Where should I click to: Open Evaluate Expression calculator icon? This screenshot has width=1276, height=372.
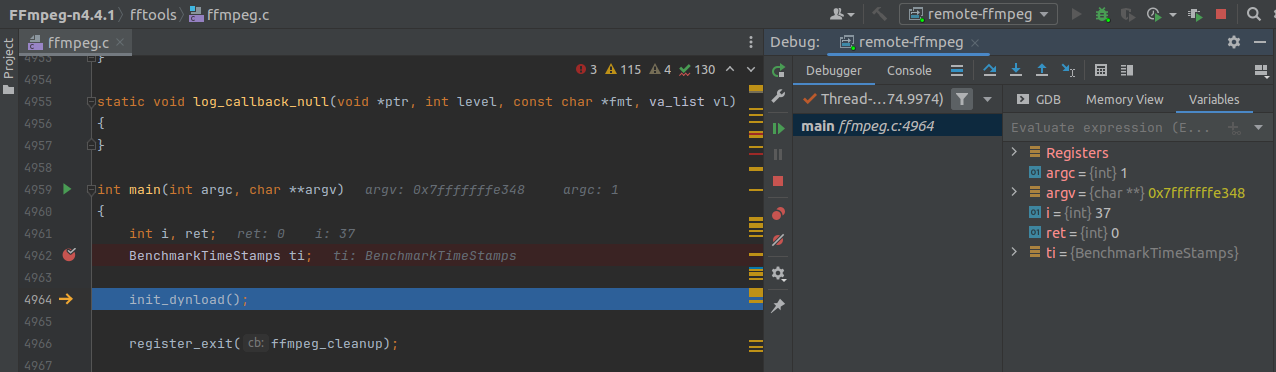(1101, 70)
